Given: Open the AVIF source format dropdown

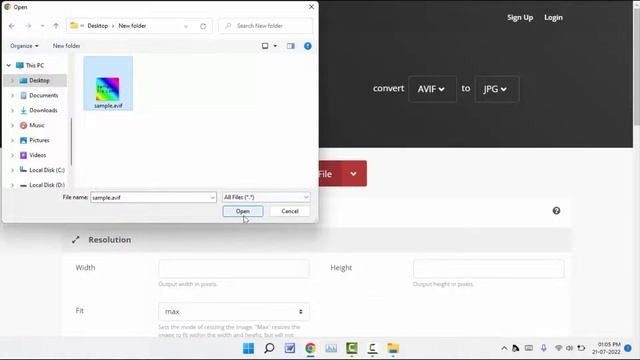Looking at the screenshot, I should (x=432, y=89).
